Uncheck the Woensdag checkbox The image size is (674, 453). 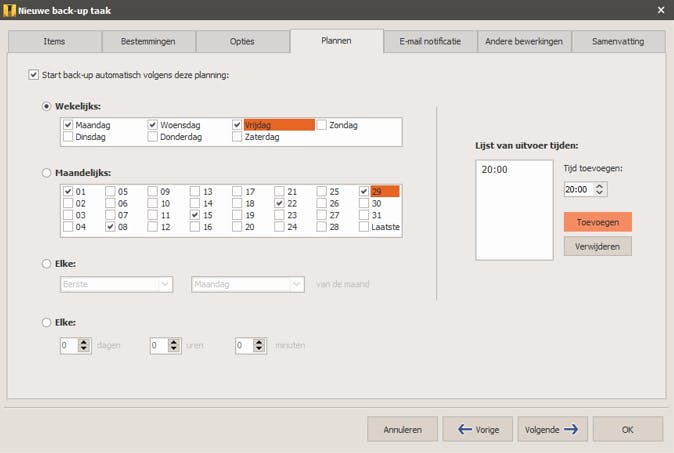pos(153,125)
